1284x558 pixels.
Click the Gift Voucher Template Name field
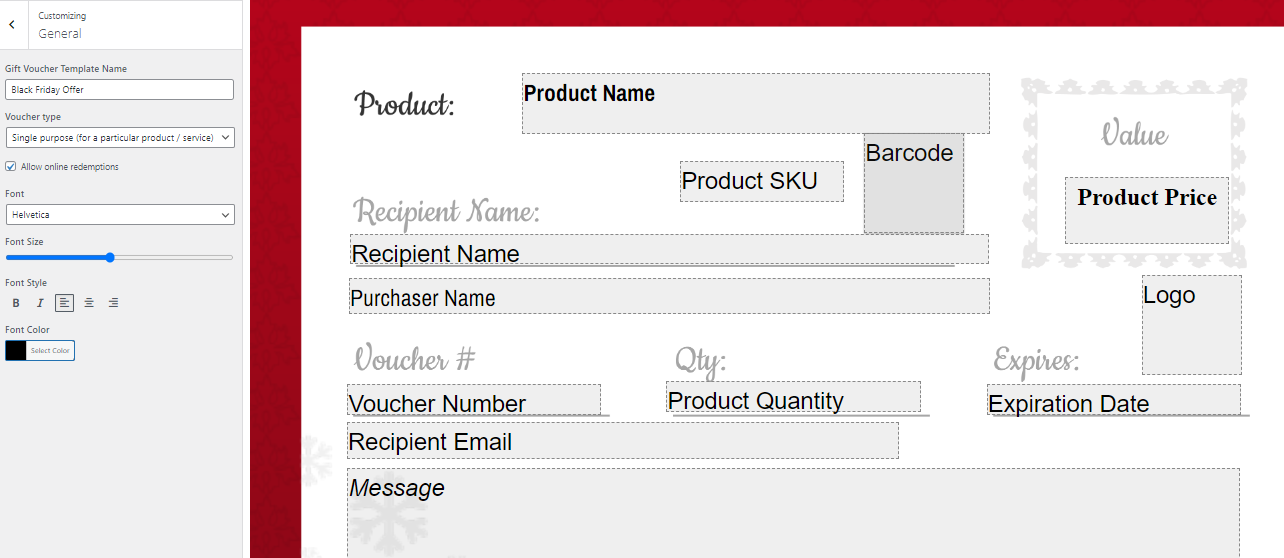coord(119,90)
